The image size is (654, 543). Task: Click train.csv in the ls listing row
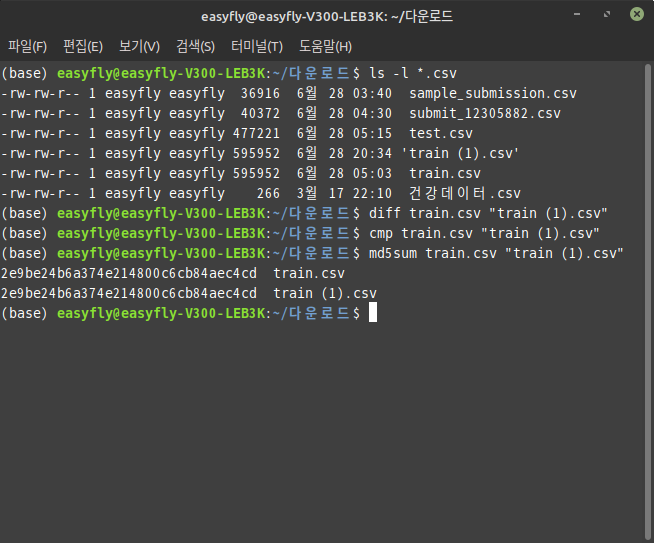(445, 173)
